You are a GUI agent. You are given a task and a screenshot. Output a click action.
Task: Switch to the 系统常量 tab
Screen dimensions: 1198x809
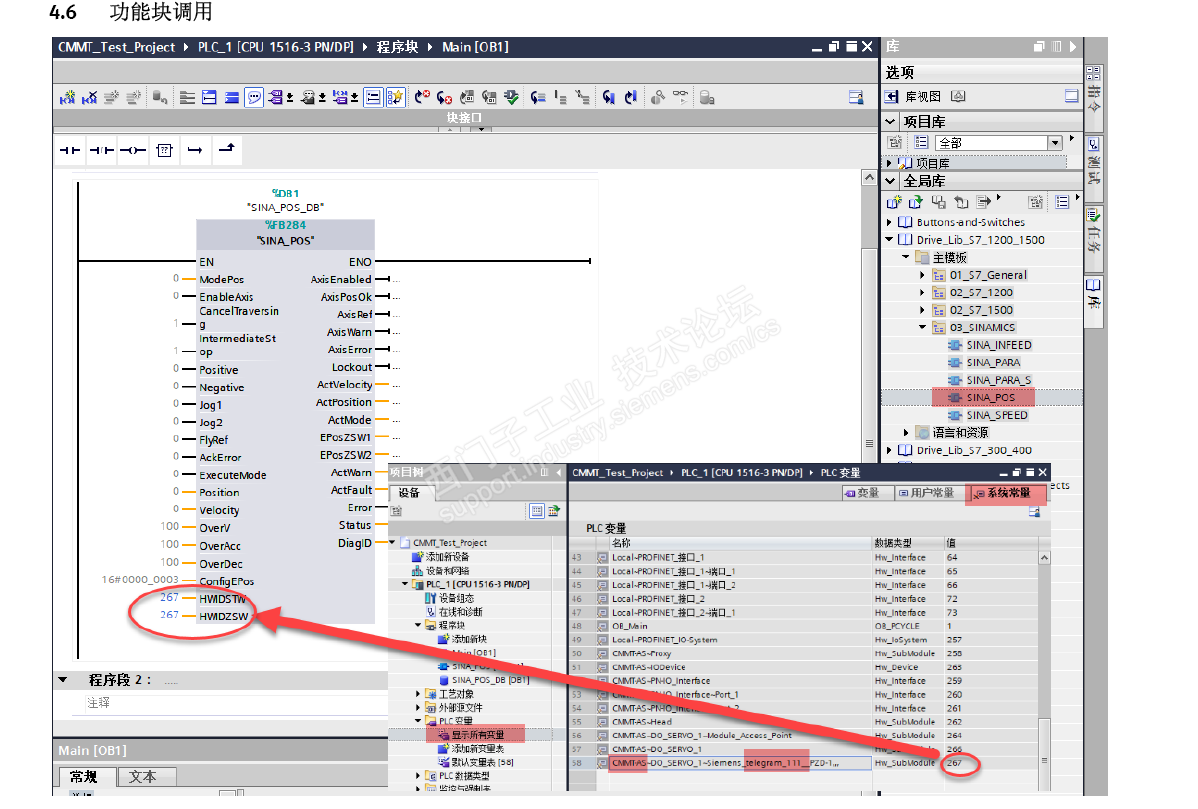(x=1004, y=493)
